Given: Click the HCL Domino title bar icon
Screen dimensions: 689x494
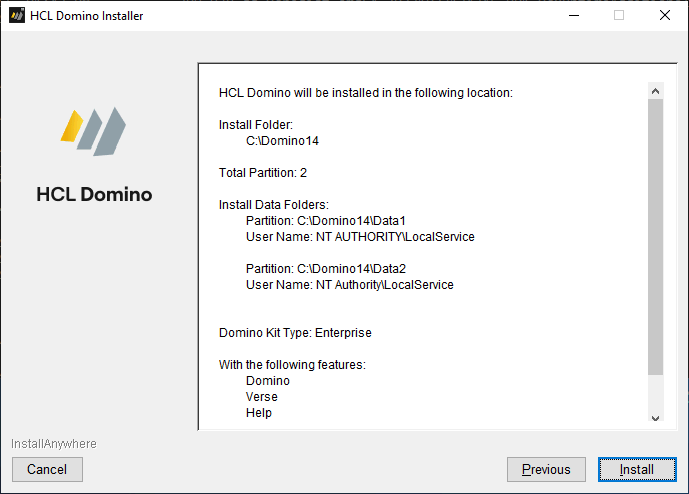Looking at the screenshot, I should tap(17, 15).
